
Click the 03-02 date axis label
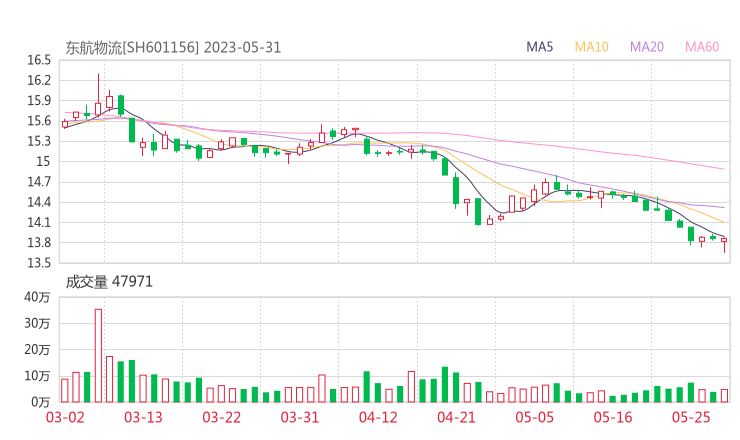click(x=65, y=417)
